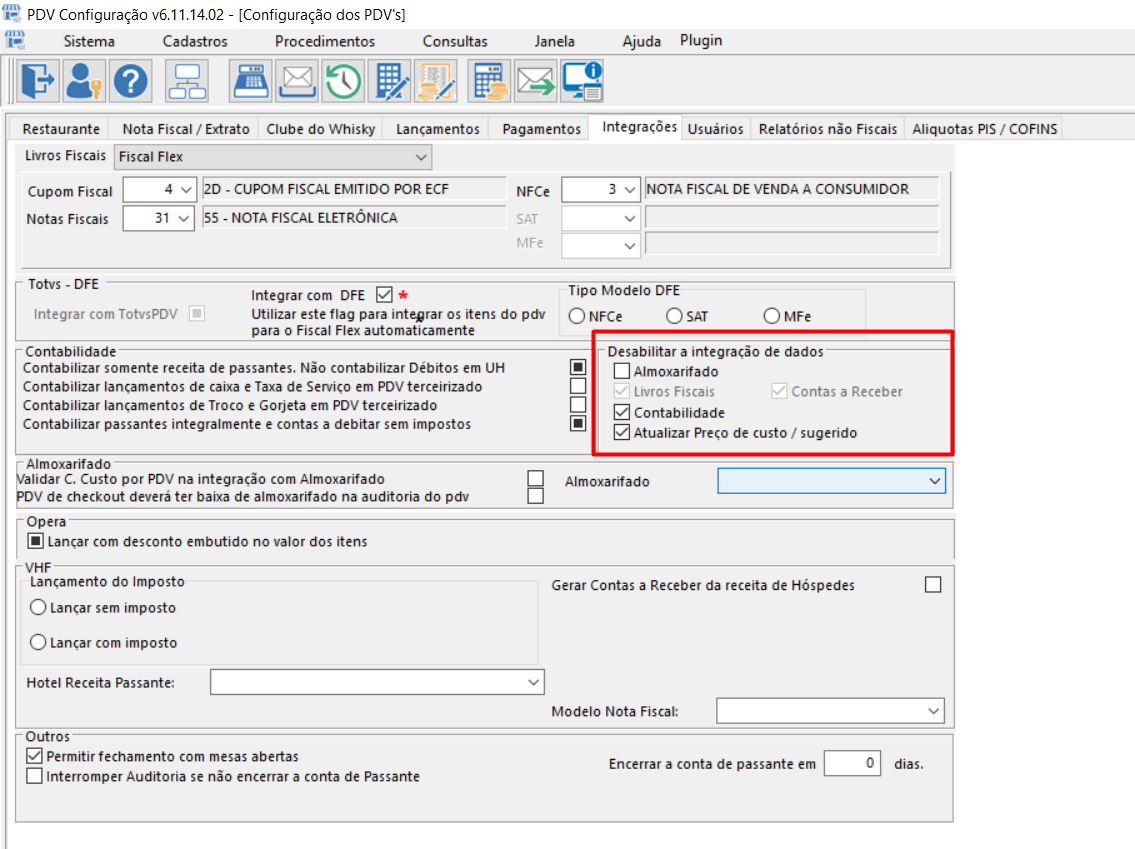Screen dimensions: 1135x849
Task: Select Lançar com imposto option
Action: (38, 642)
